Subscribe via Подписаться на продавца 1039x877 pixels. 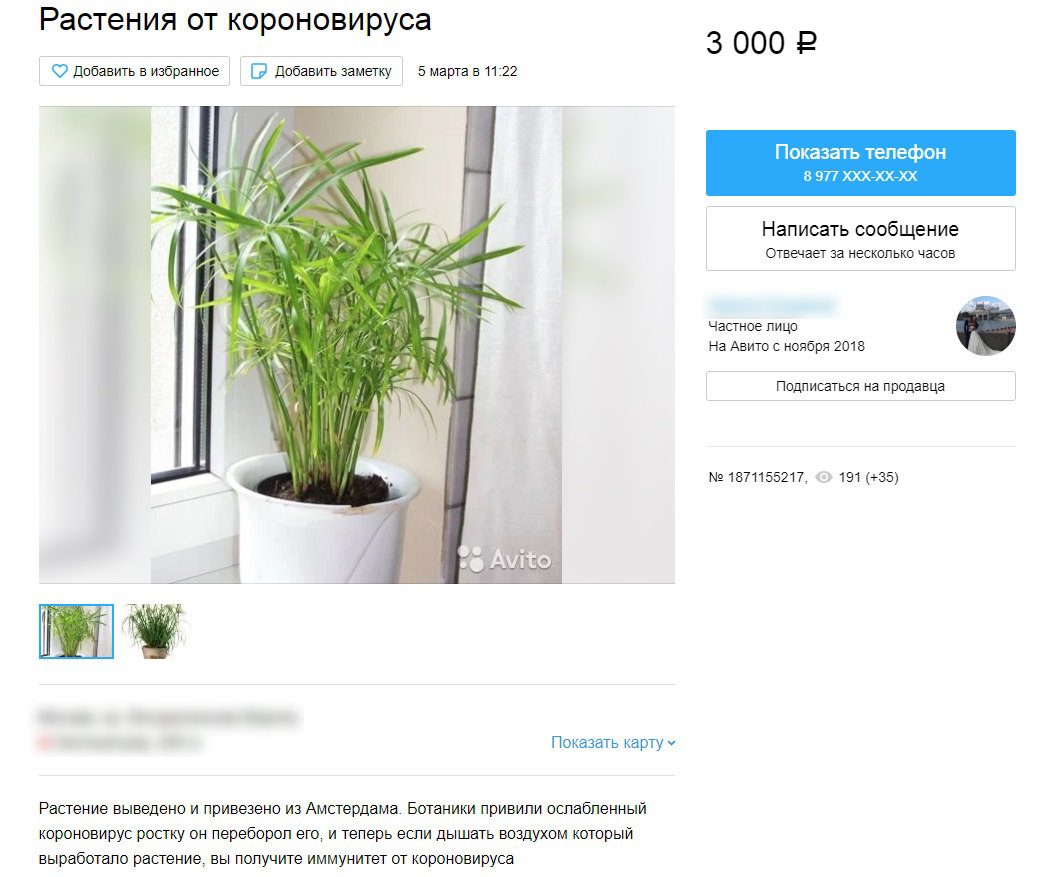860,386
